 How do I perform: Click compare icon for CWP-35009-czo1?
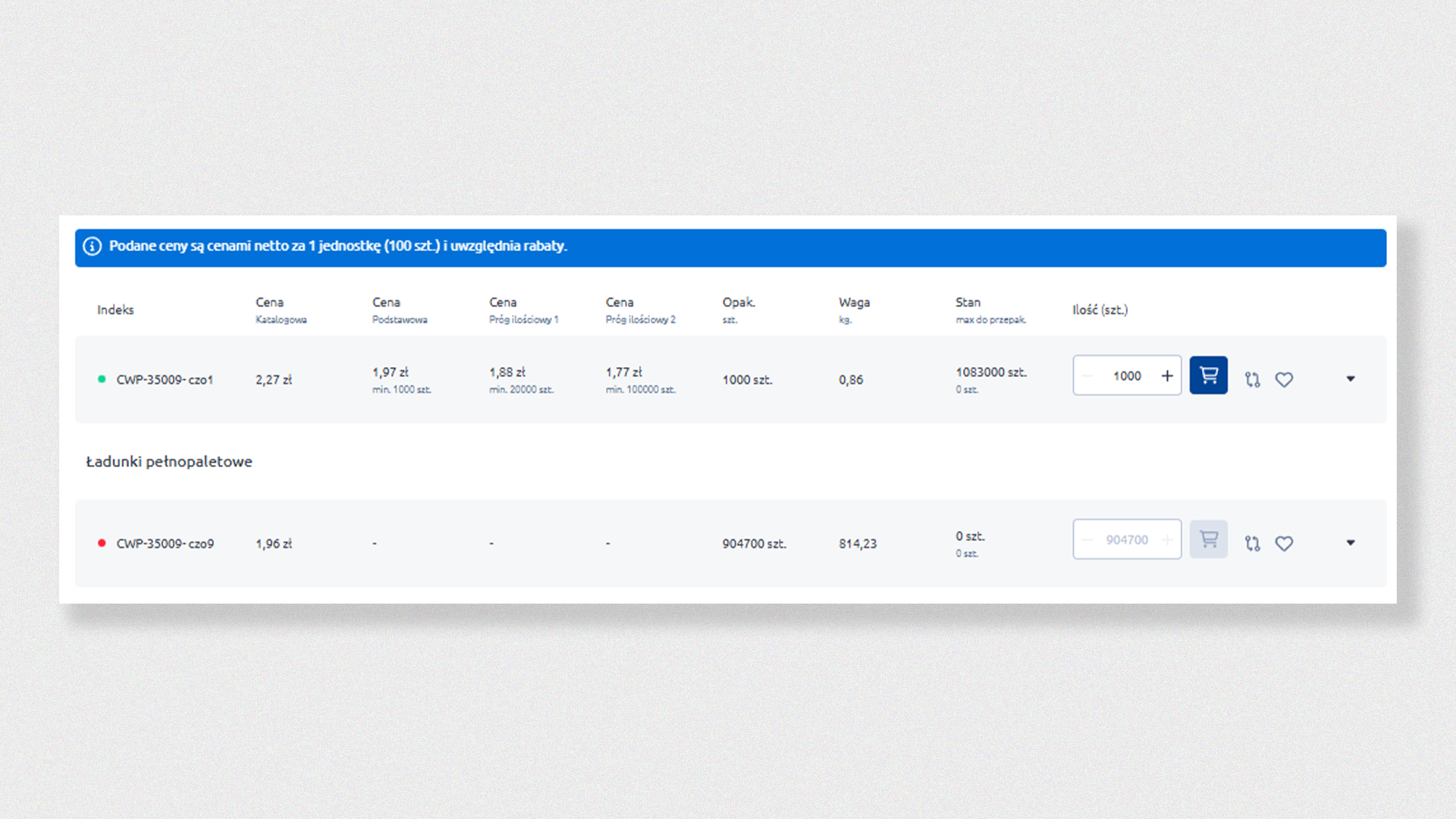(1252, 379)
